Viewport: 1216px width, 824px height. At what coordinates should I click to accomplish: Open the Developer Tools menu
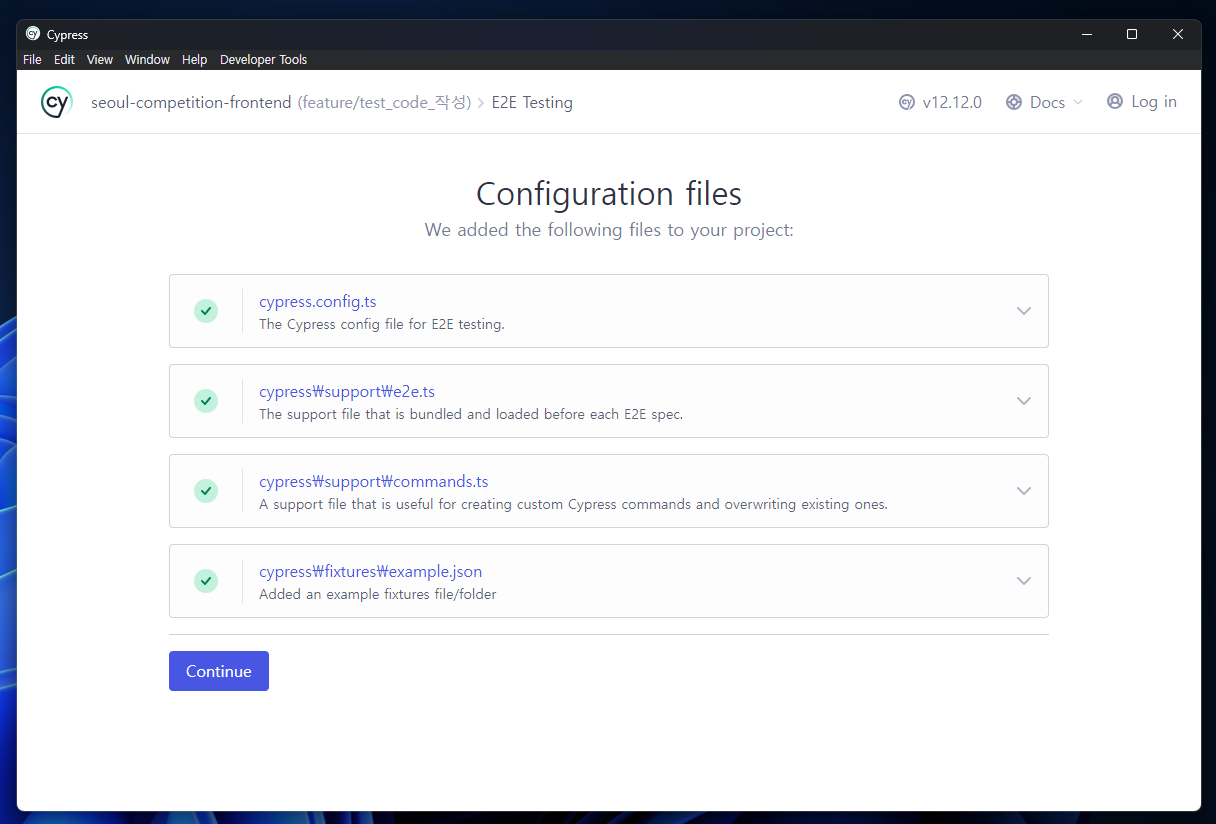point(263,60)
